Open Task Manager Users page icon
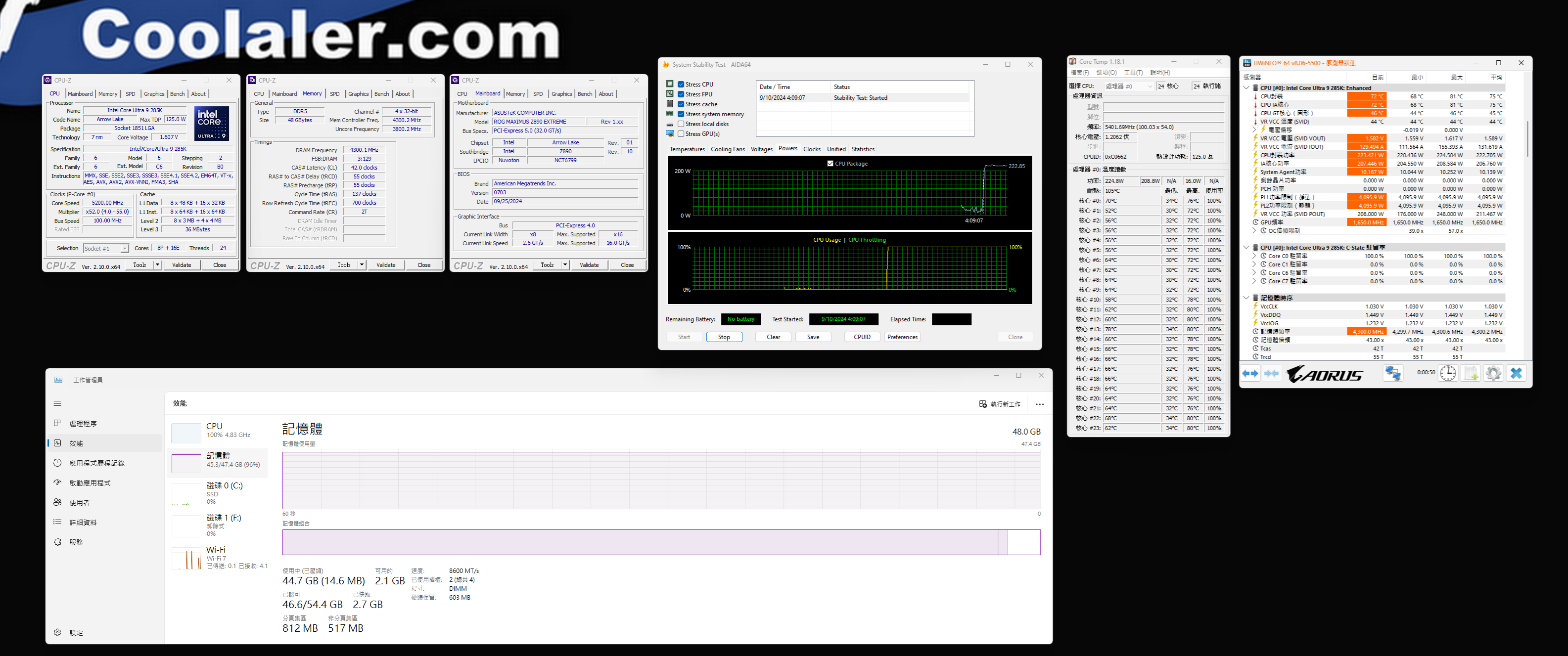This screenshot has height=656, width=1568. [57, 502]
